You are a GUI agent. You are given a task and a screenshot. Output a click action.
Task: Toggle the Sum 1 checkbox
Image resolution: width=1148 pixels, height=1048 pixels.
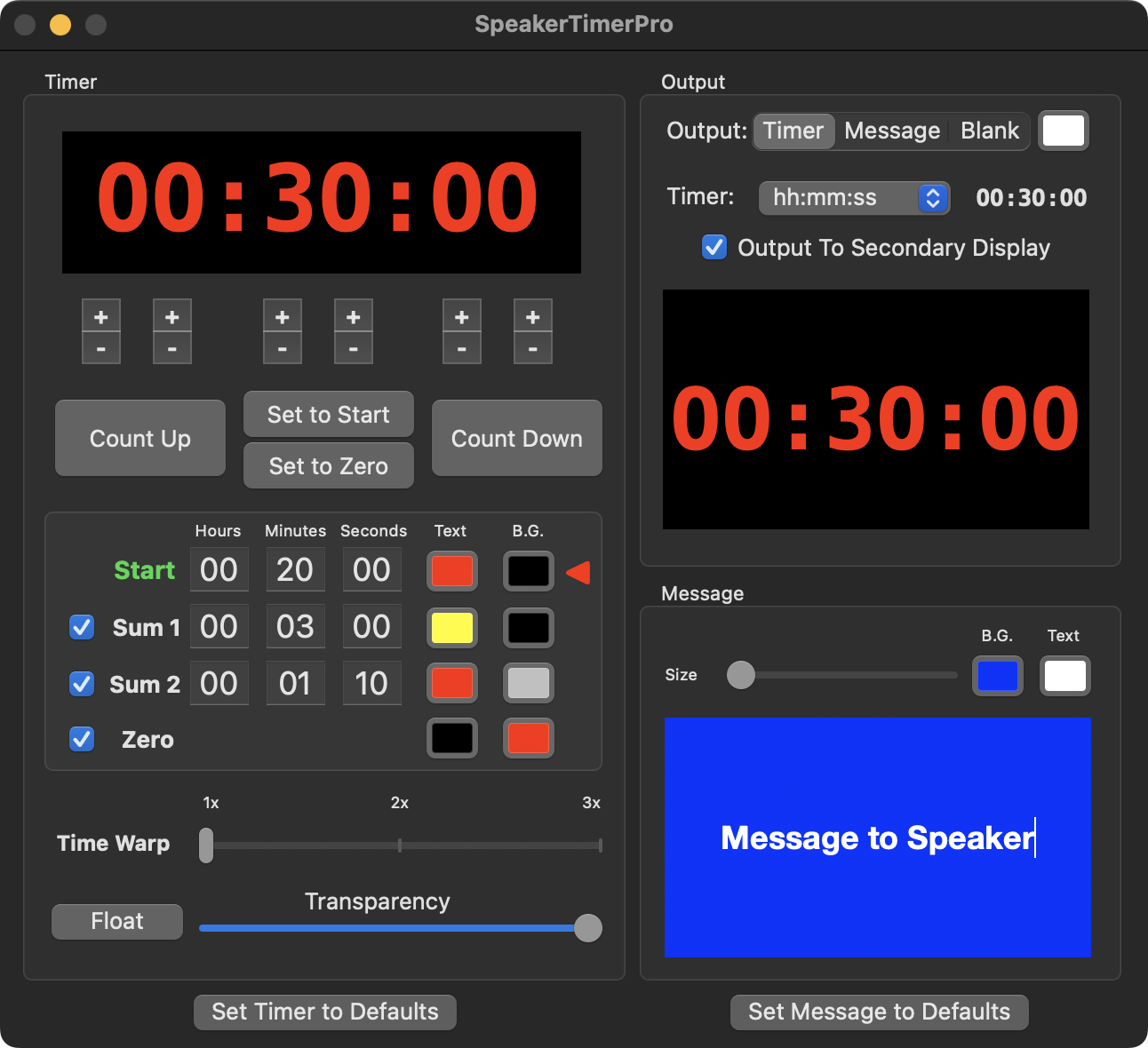[82, 627]
